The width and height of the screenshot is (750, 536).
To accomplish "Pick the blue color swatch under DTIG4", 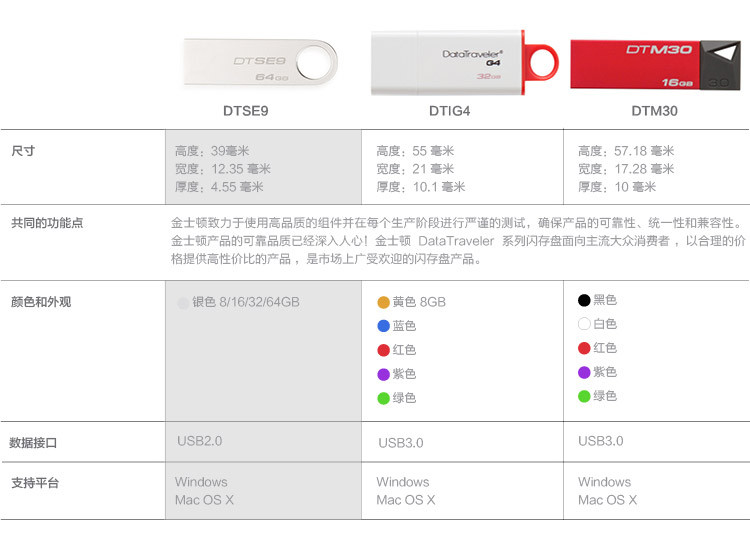I will pyautogui.click(x=383, y=326).
